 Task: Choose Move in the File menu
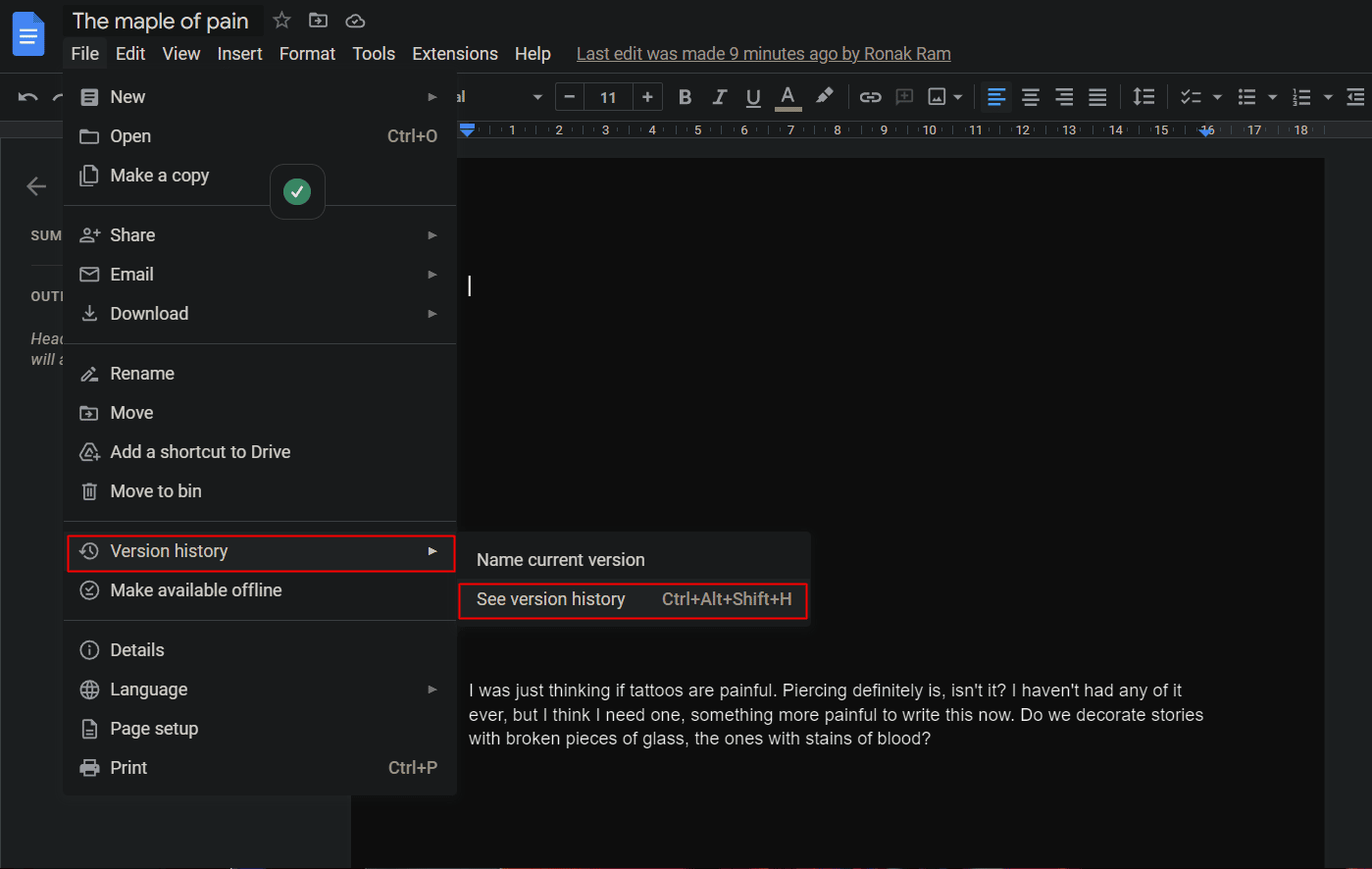(260, 413)
